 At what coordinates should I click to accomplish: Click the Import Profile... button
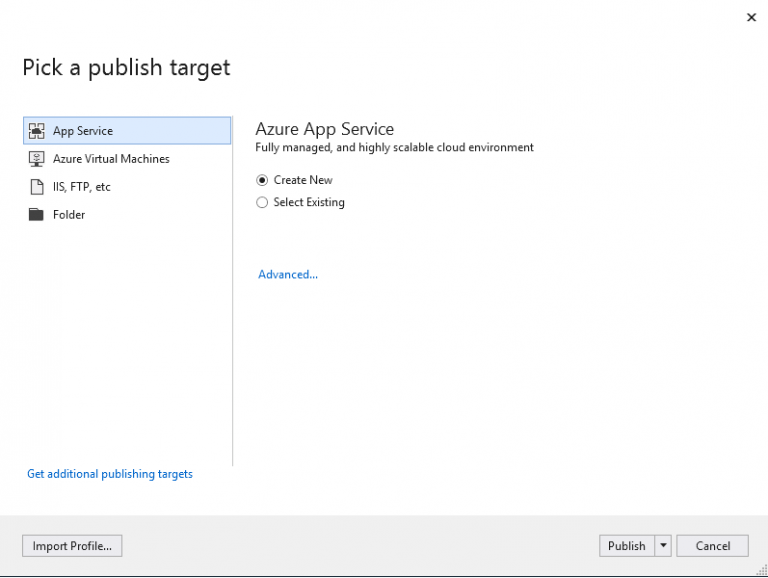coord(72,546)
